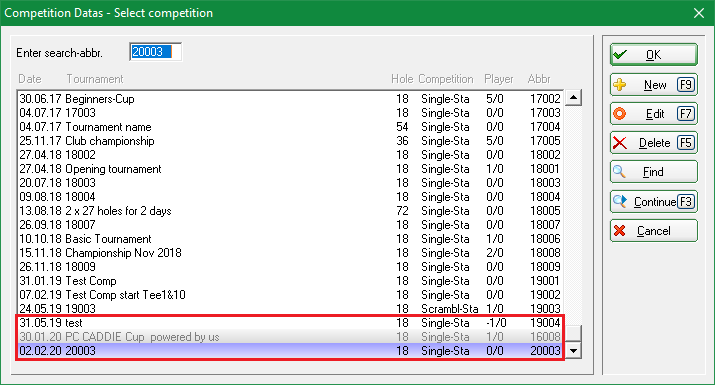Click the yellow plus New icon
Screen dimensions: 715x385
pos(620,84)
